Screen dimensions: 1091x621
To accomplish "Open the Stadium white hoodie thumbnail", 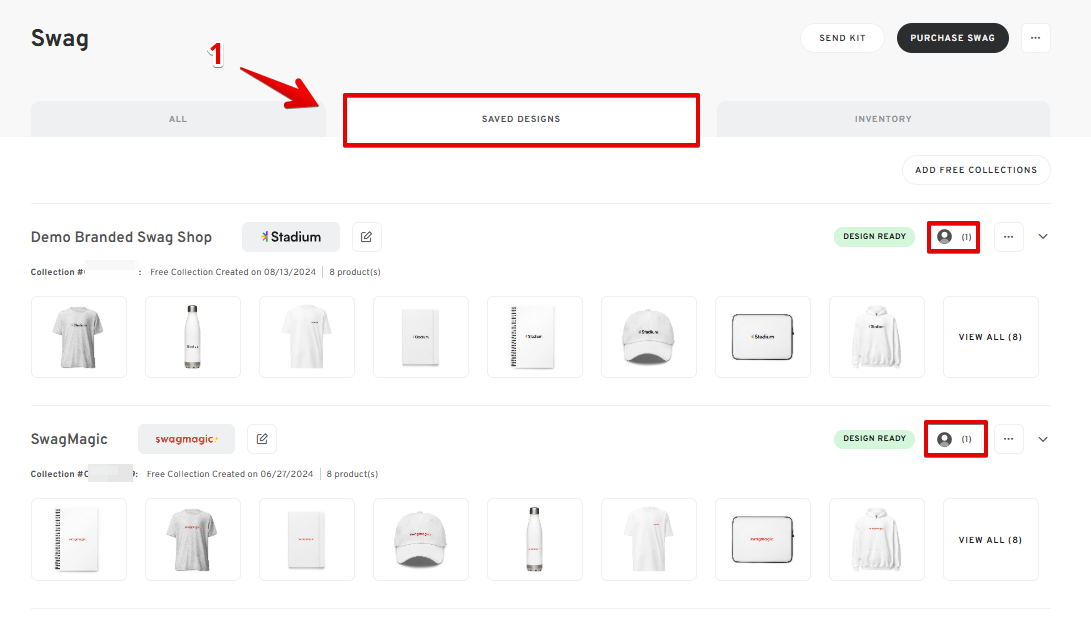I will pos(877,337).
